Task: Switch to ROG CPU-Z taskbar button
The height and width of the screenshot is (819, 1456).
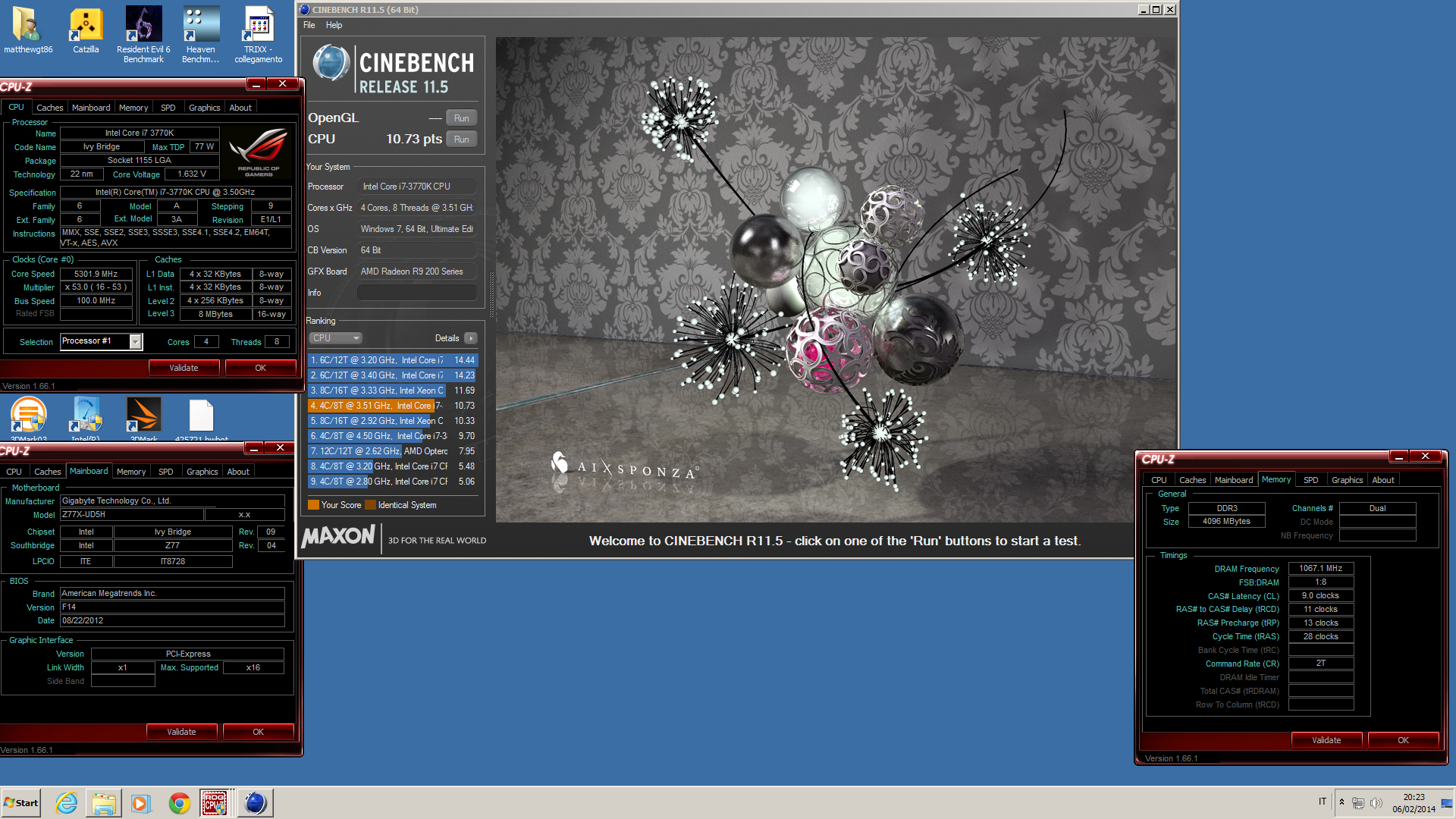Action: (x=215, y=803)
